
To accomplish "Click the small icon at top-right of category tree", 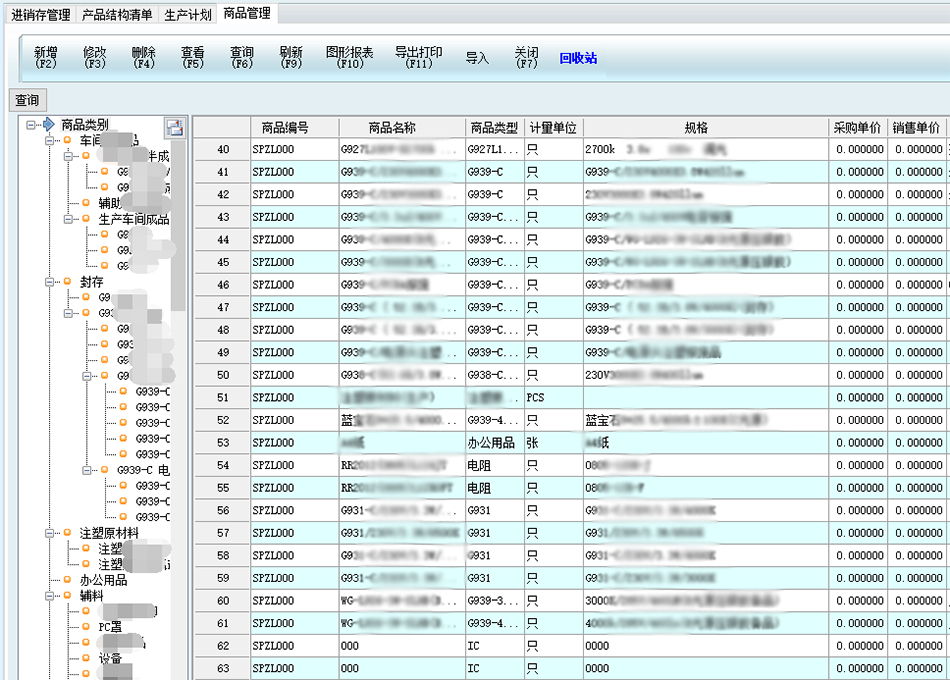I will [x=175, y=126].
